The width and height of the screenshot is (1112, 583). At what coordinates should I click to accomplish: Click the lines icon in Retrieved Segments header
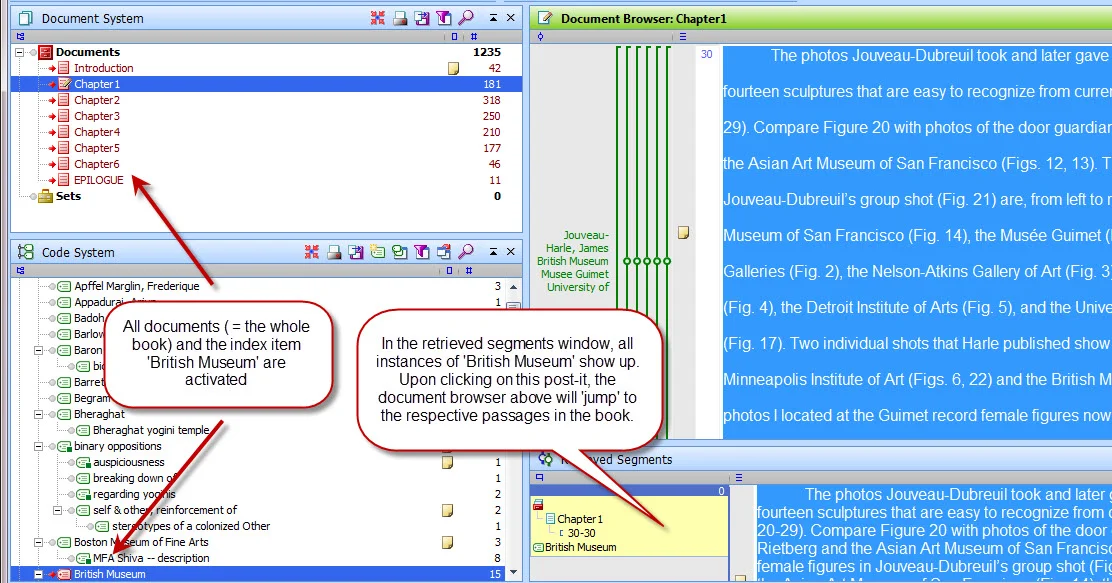point(739,477)
